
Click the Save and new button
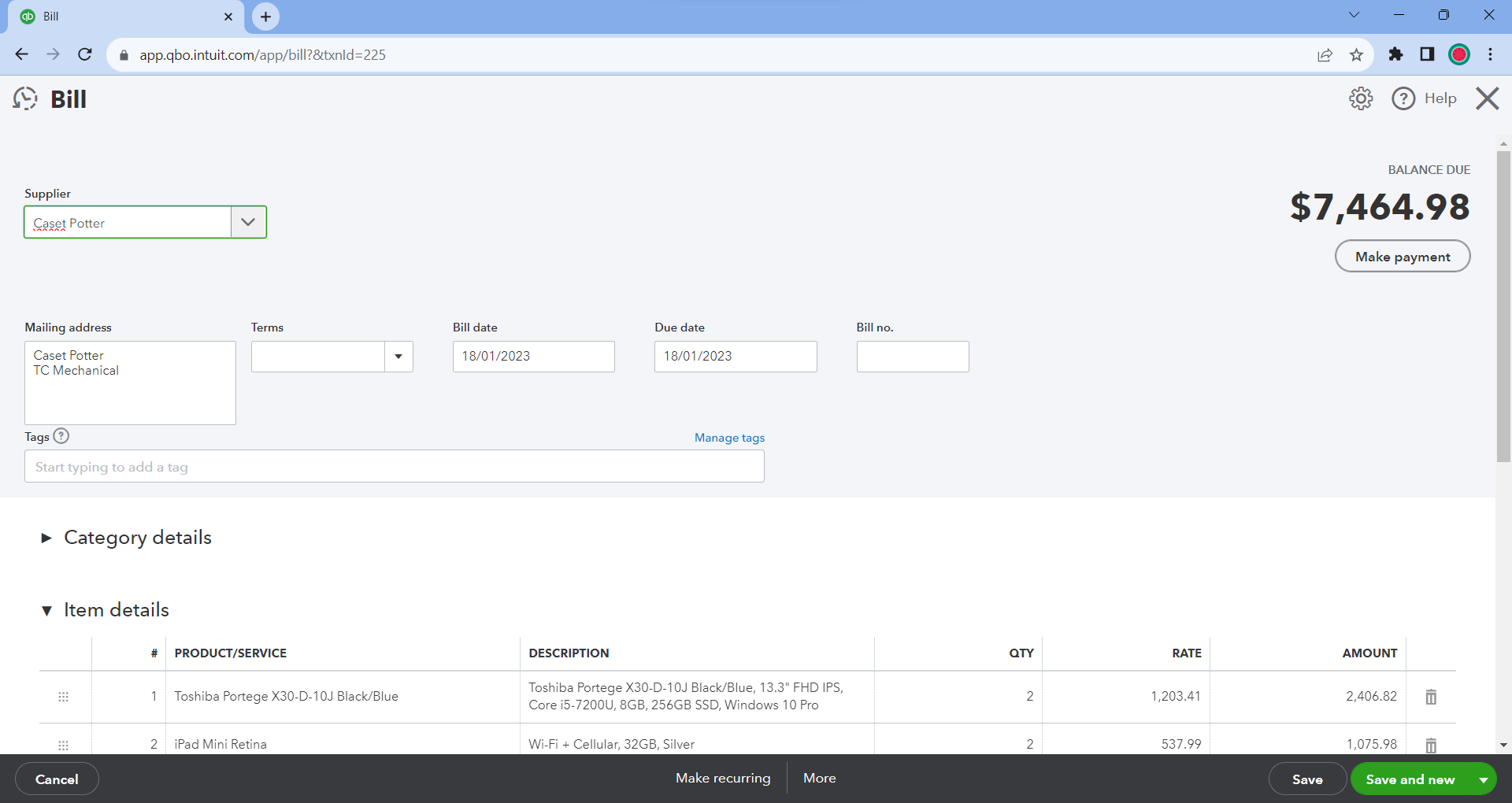click(x=1410, y=779)
